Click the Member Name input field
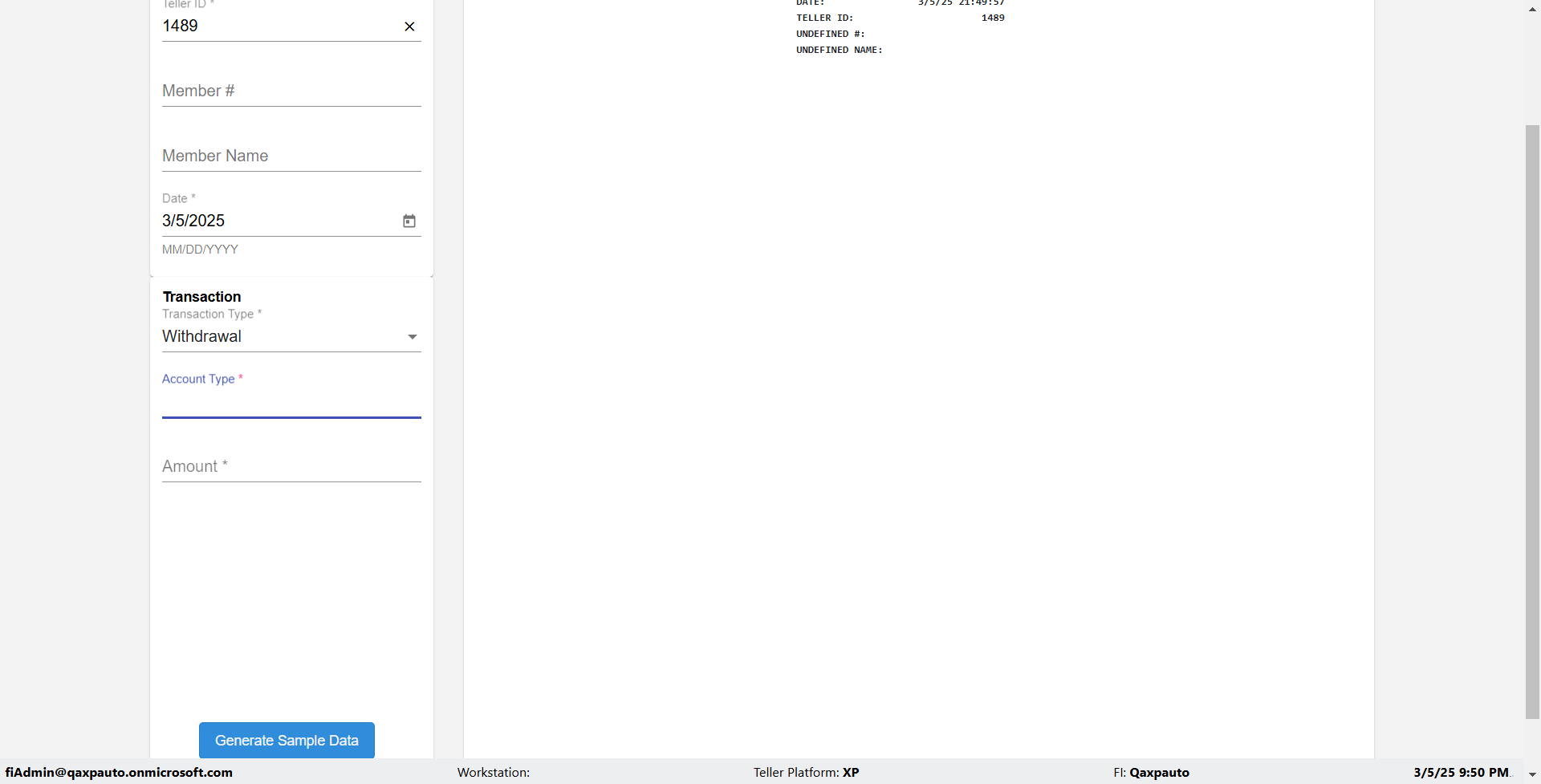 (x=291, y=156)
